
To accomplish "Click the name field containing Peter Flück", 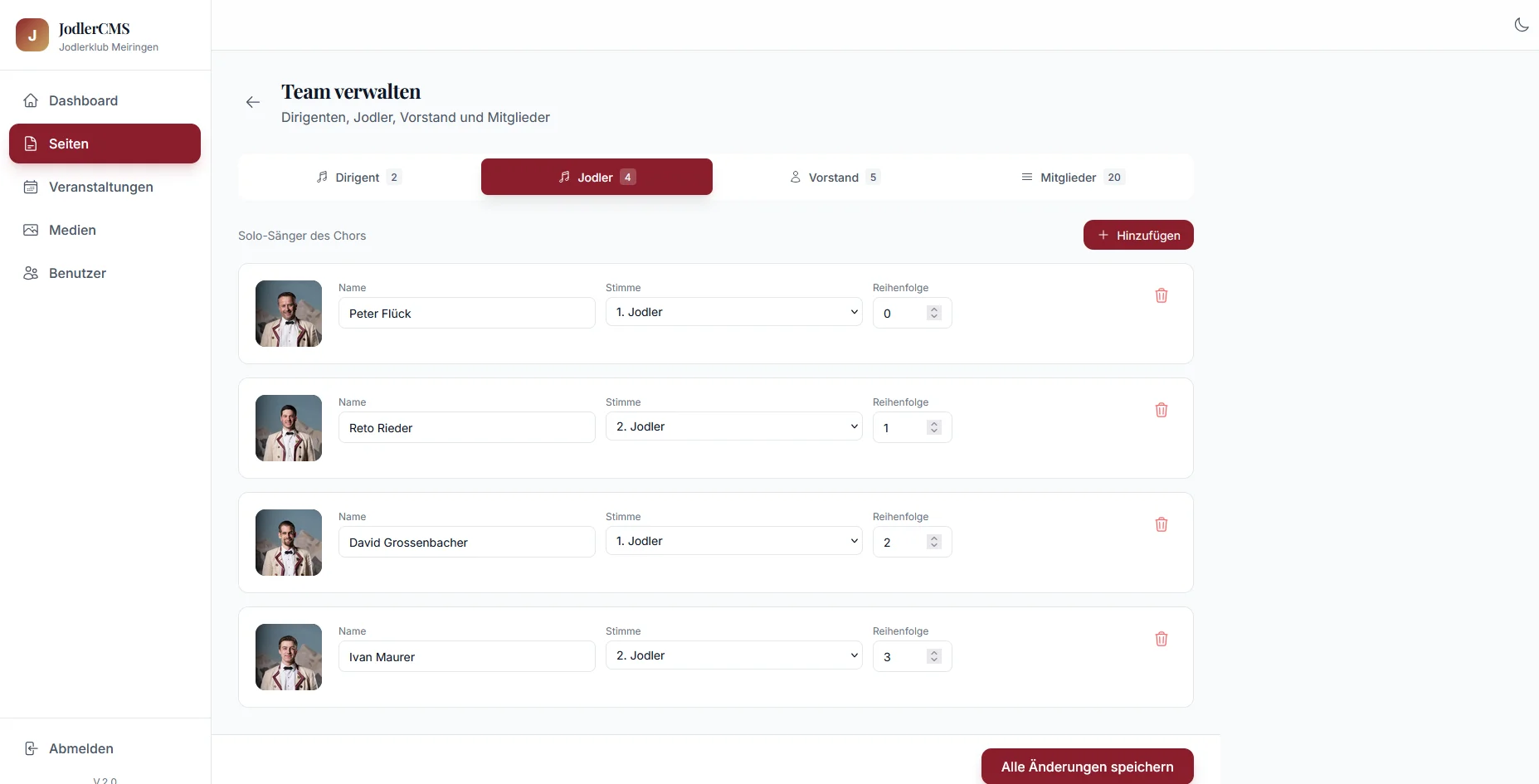I will (x=466, y=313).
